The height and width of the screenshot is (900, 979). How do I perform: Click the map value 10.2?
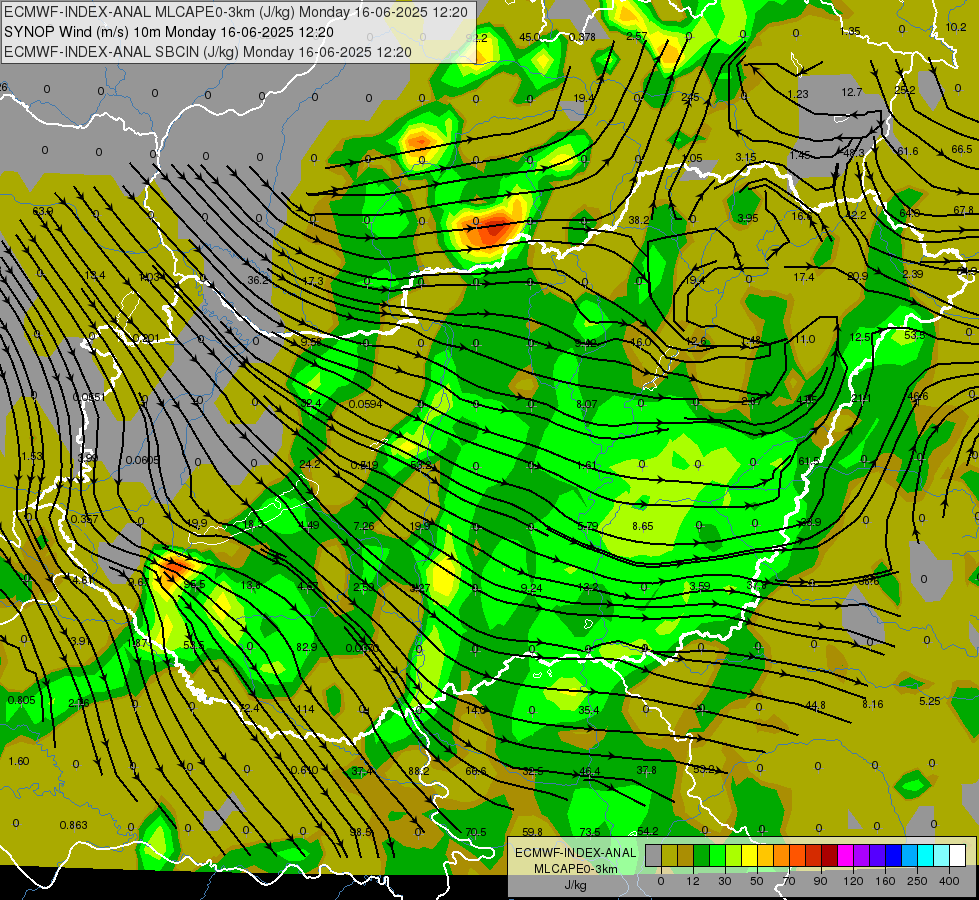click(956, 27)
